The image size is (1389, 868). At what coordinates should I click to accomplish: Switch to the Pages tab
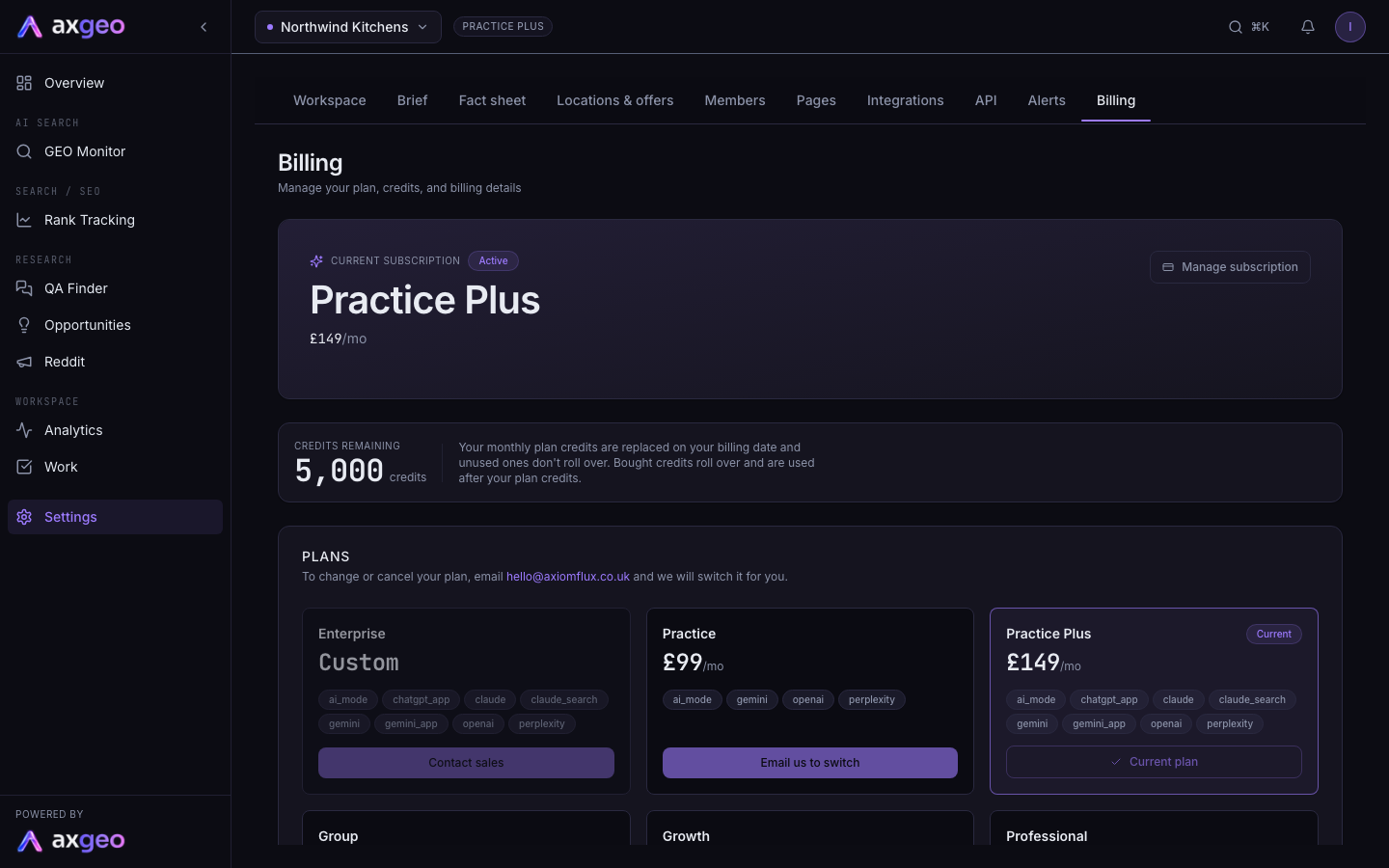816,100
